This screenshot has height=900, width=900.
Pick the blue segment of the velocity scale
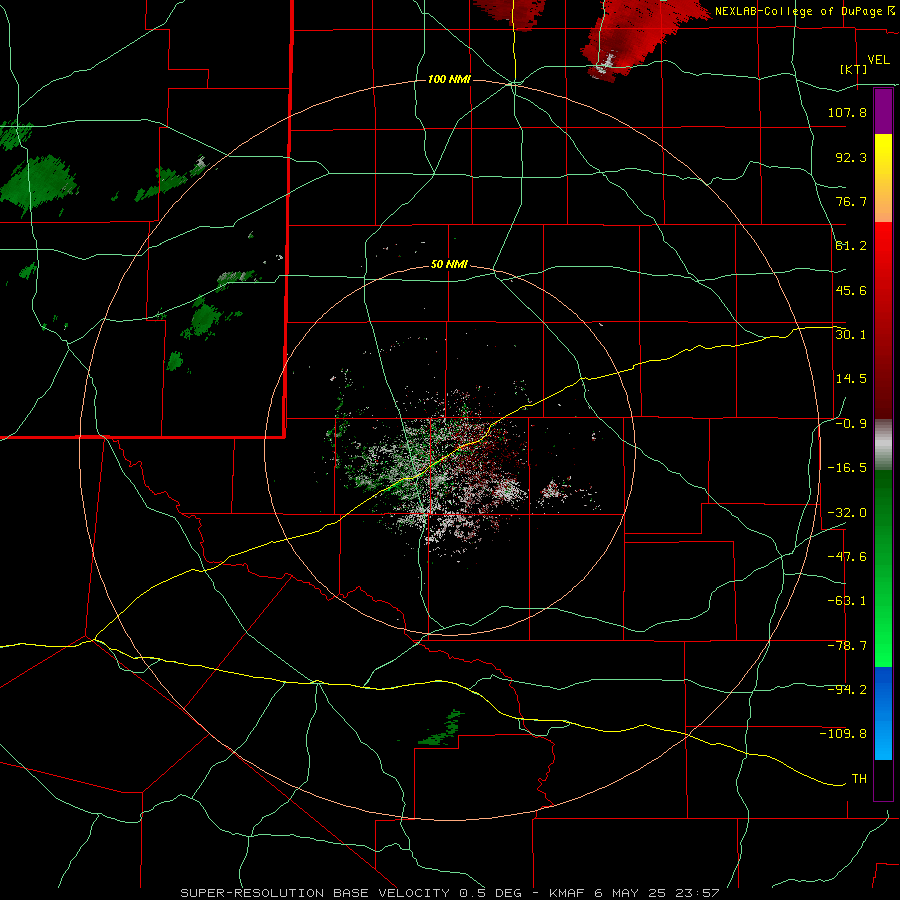point(883,713)
